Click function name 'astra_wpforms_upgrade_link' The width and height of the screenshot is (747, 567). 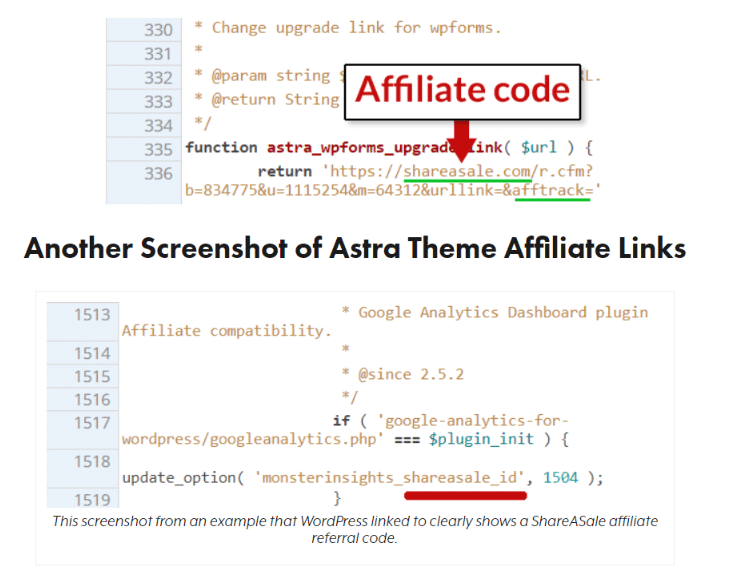tap(384, 148)
